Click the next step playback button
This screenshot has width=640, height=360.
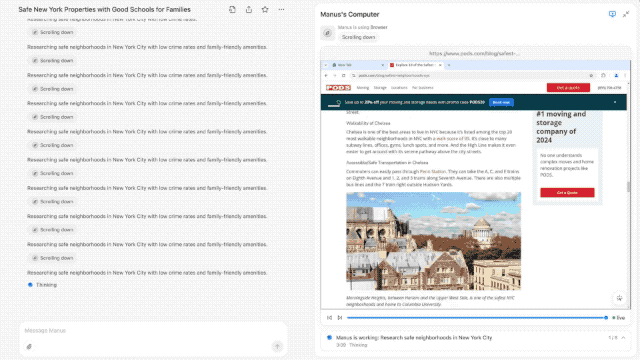point(340,318)
